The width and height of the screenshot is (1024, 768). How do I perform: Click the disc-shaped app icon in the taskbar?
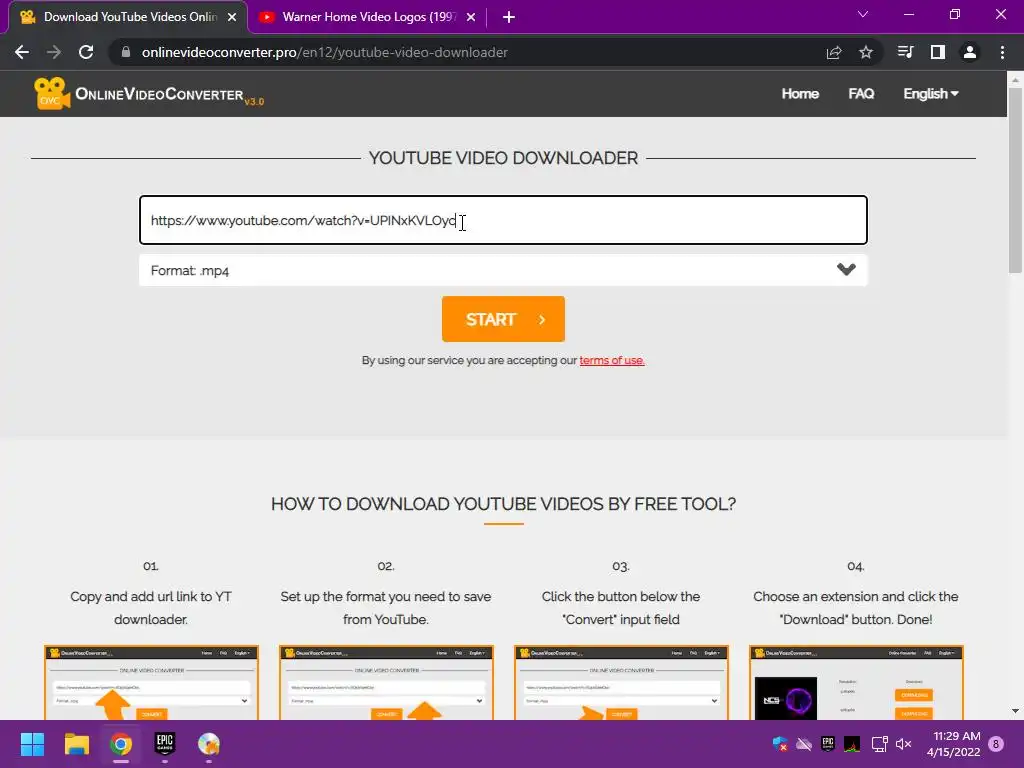[209, 744]
